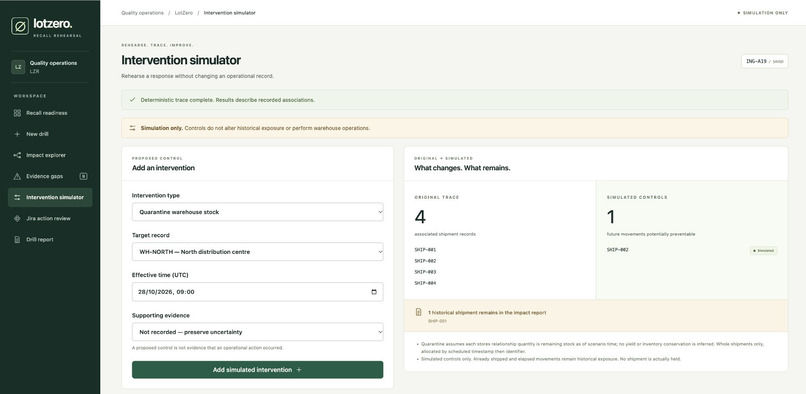Click the calendar icon in Effective time field
This screenshot has width=806, height=394.
[374, 292]
